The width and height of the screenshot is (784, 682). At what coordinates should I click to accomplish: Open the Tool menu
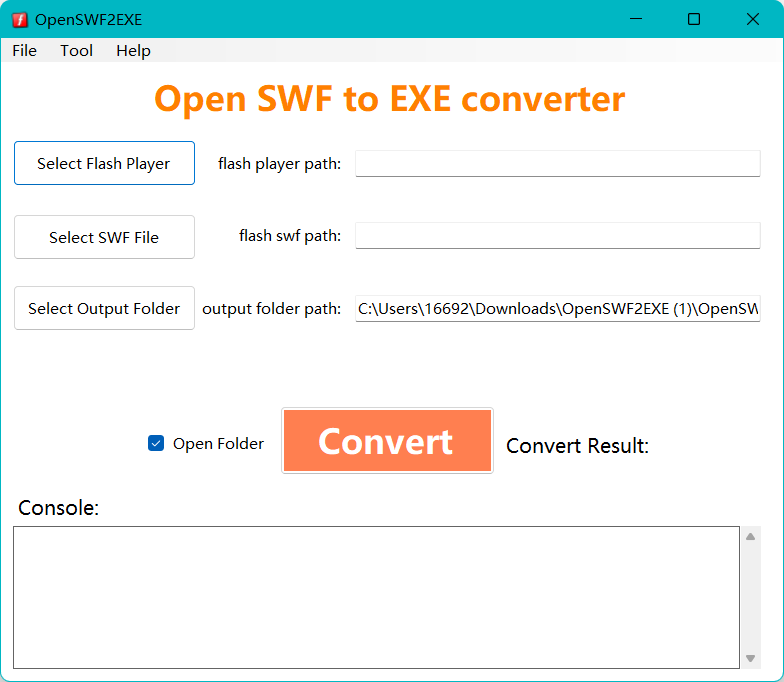click(x=76, y=50)
